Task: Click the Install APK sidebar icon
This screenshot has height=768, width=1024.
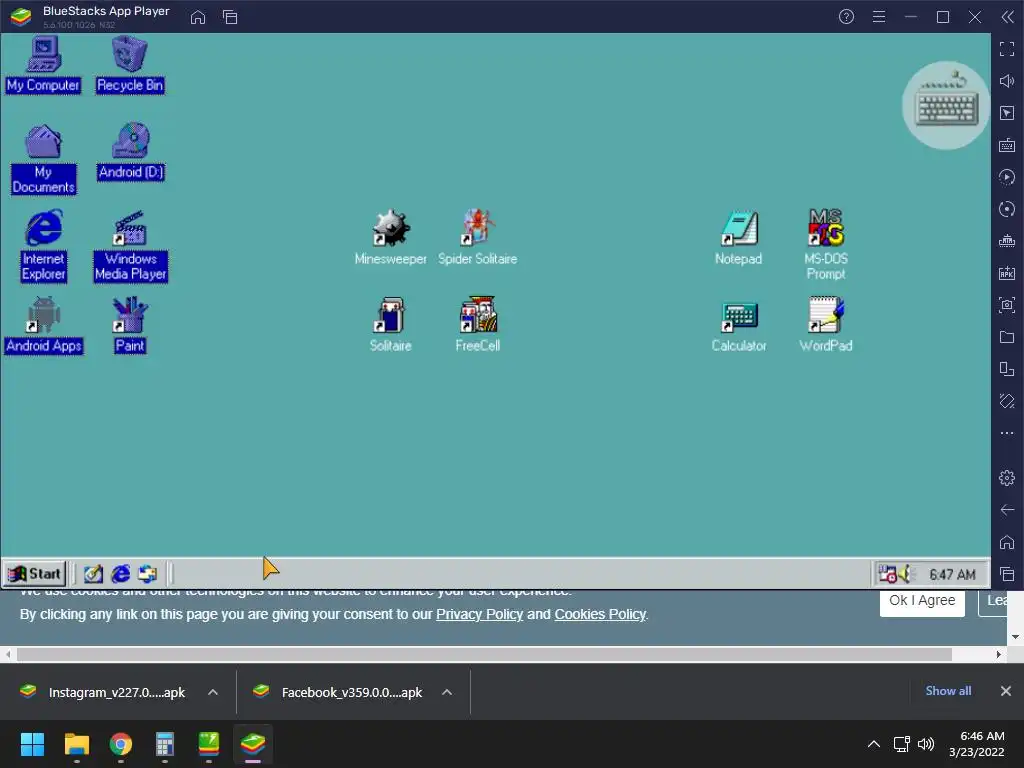Action: pyautogui.click(x=1007, y=273)
